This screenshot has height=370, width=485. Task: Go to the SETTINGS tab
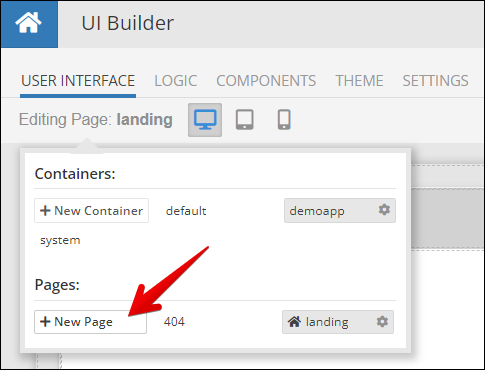coord(435,81)
